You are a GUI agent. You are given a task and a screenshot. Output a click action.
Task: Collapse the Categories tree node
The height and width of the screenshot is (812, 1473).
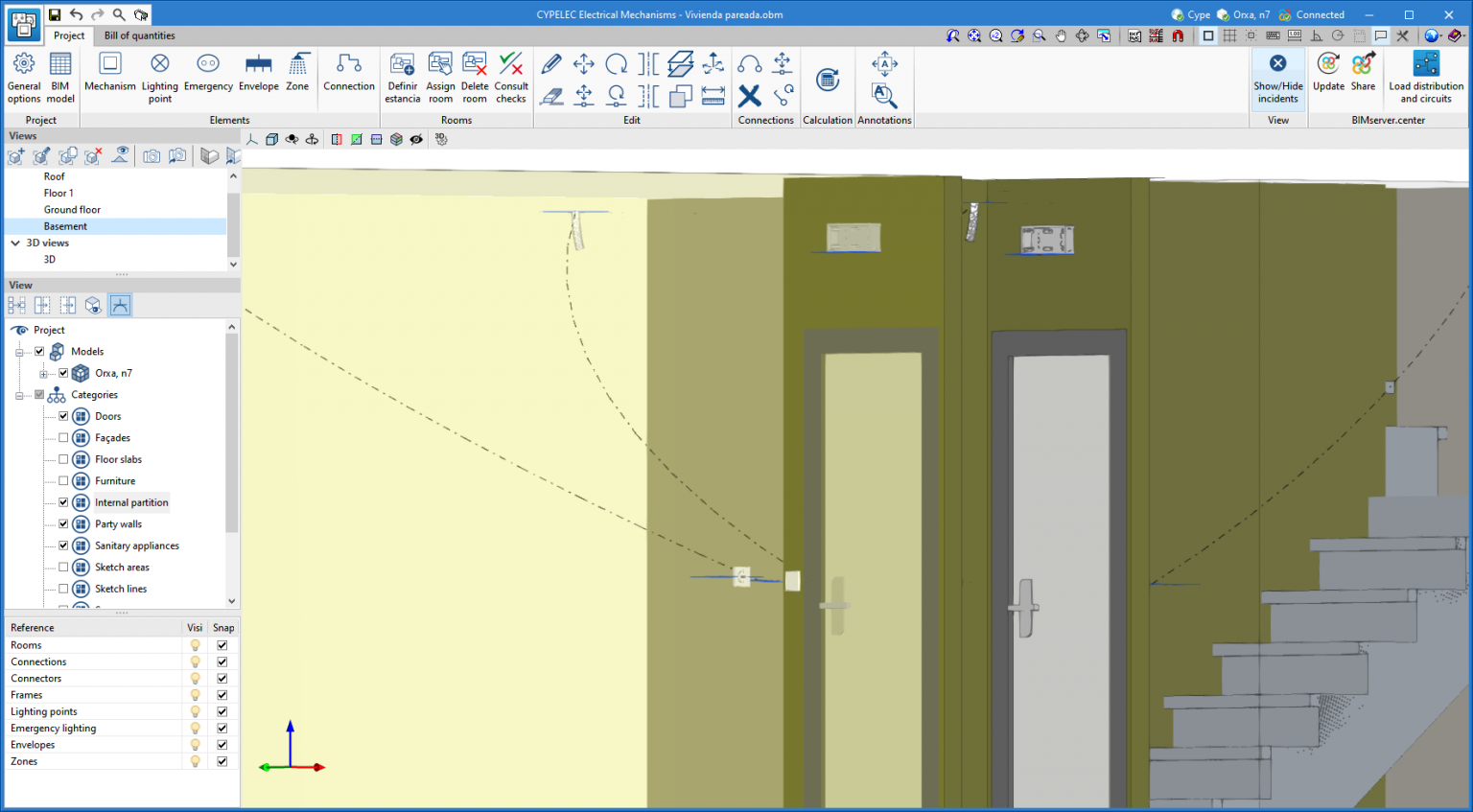[19, 395]
